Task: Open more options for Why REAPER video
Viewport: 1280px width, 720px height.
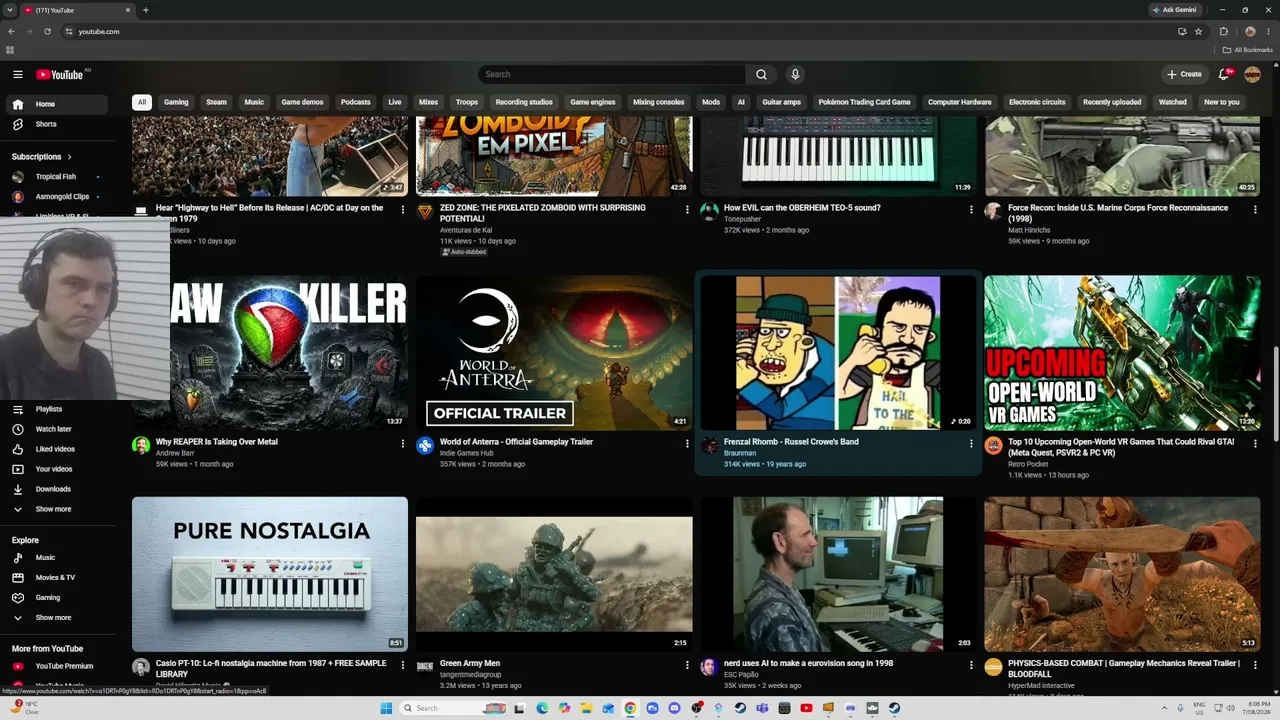Action: (x=403, y=443)
